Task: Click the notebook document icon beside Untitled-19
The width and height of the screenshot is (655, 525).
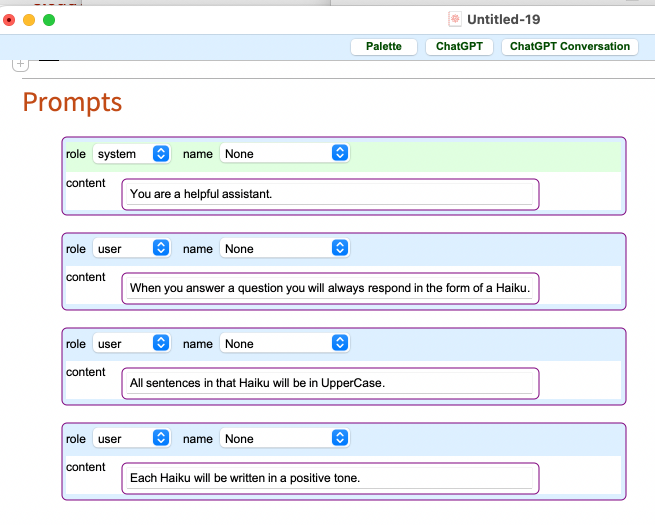Action: [x=455, y=19]
